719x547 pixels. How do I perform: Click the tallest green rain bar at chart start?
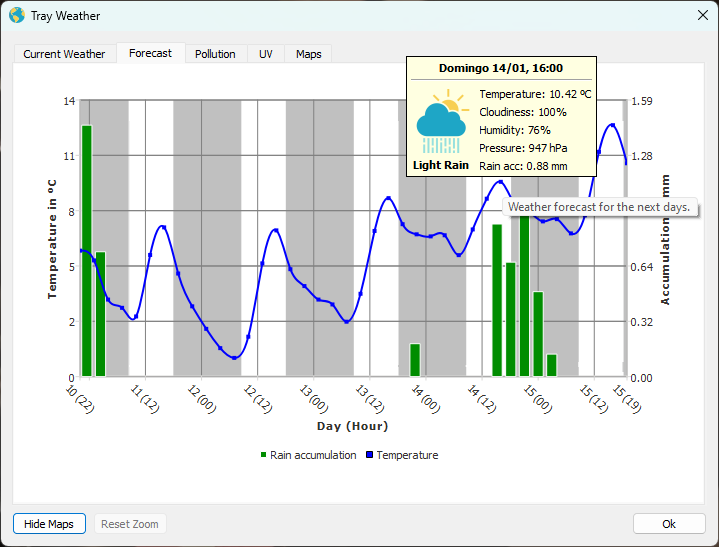(87, 250)
